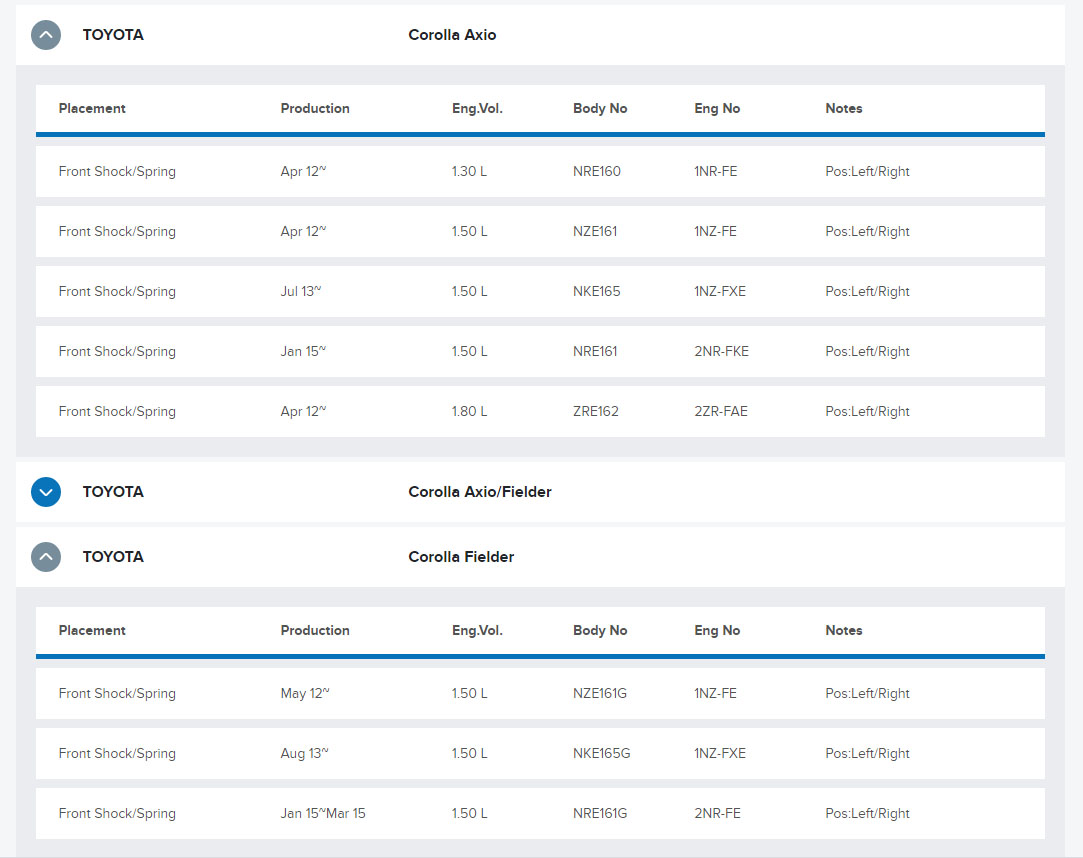Select body number NRE160
This screenshot has width=1083, height=858.
[x=597, y=171]
